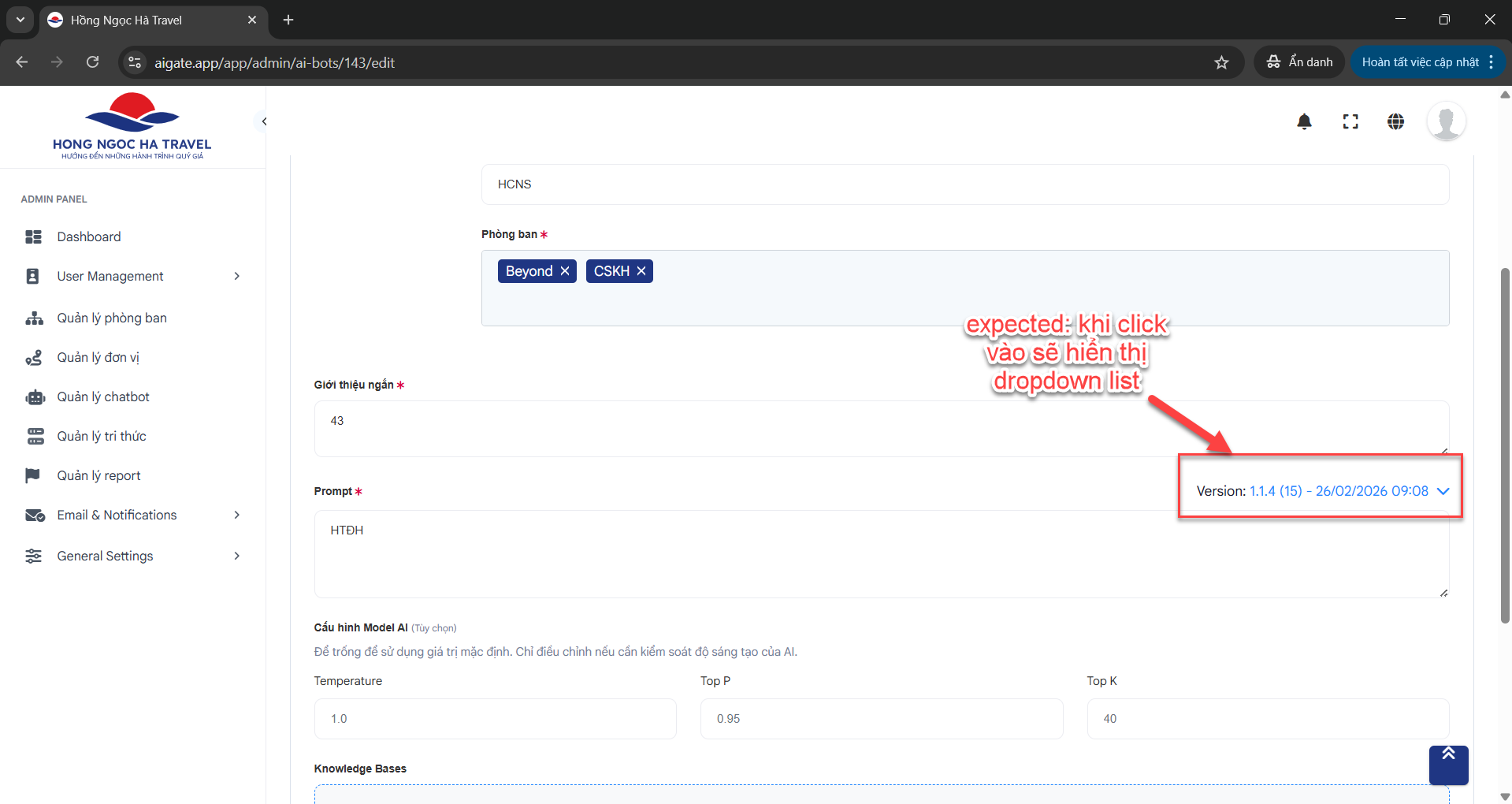The image size is (1512, 804).
Task: Open the language globe icon
Action: point(1395,121)
